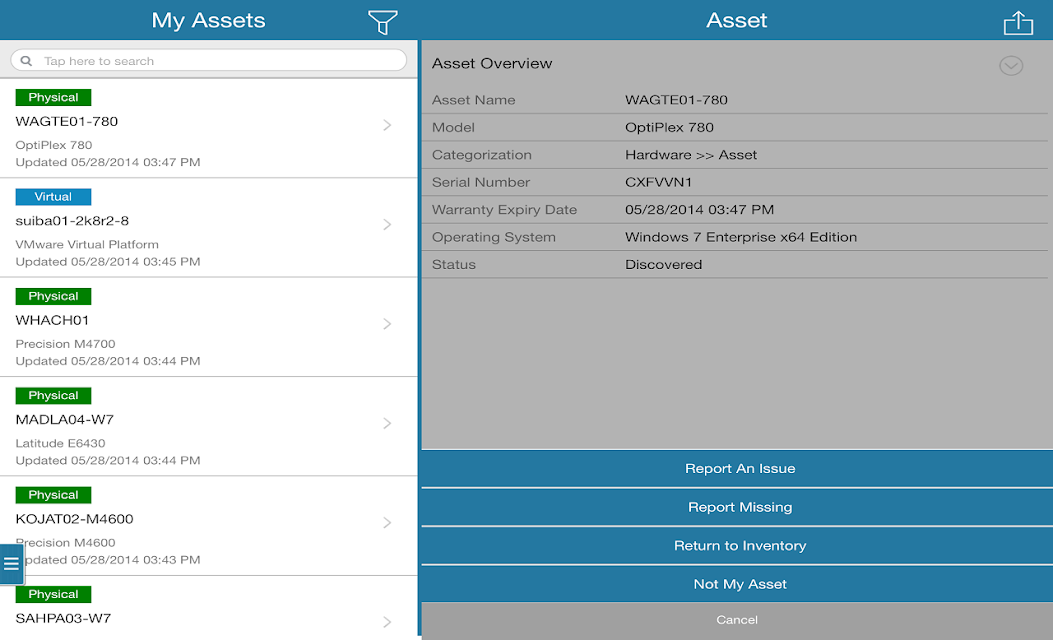Viewport: 1053px width, 640px height.
Task: Click the Physical tag on SAHPA03-W7
Action: pos(53,594)
